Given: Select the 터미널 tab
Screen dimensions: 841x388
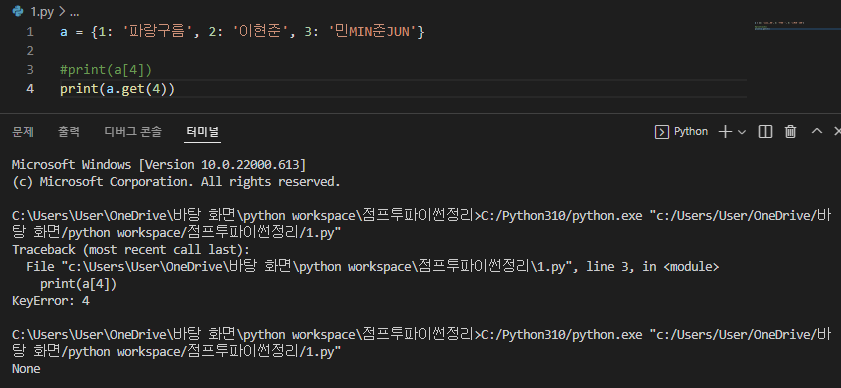Looking at the screenshot, I should click(x=203, y=131).
